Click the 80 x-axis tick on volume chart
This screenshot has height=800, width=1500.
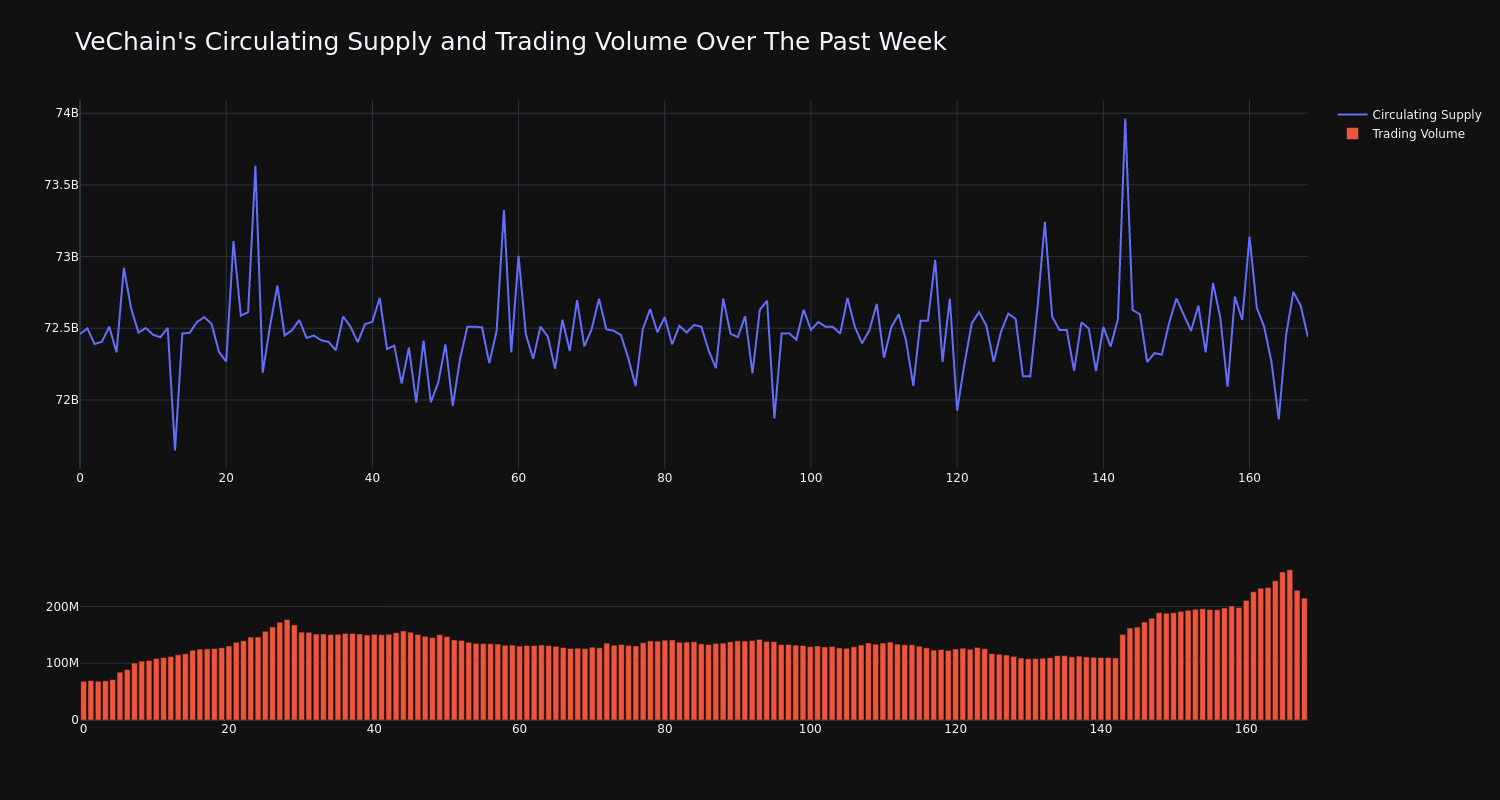tap(665, 729)
